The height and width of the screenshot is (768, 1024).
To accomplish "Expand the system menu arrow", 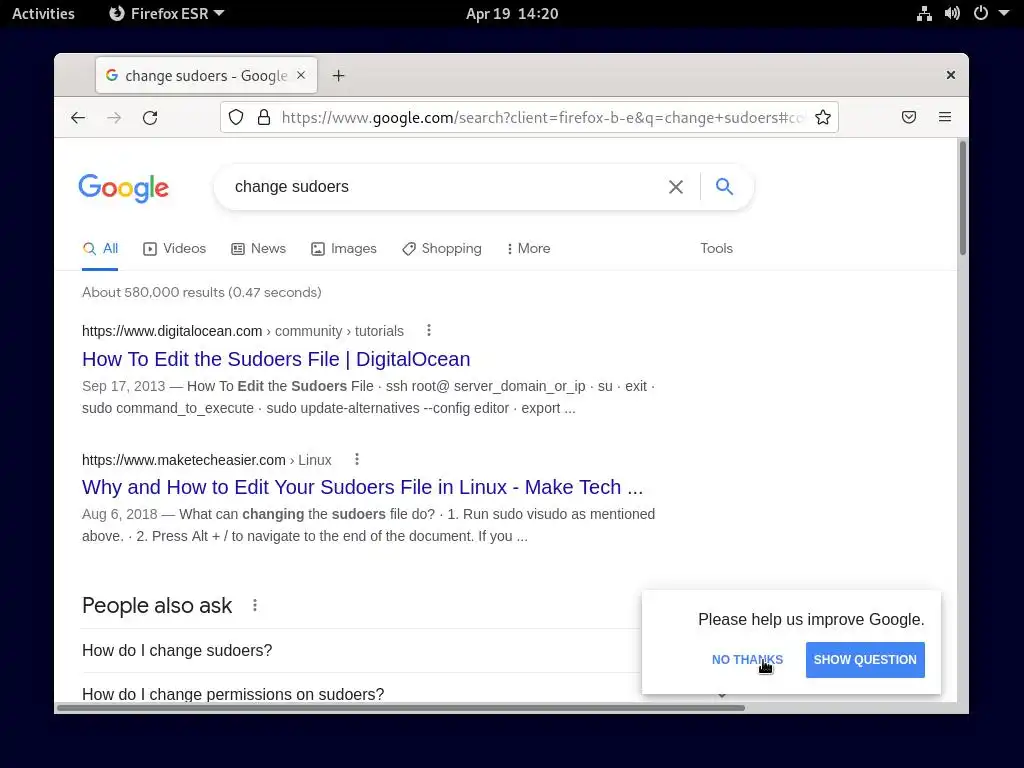I will click(1004, 13).
